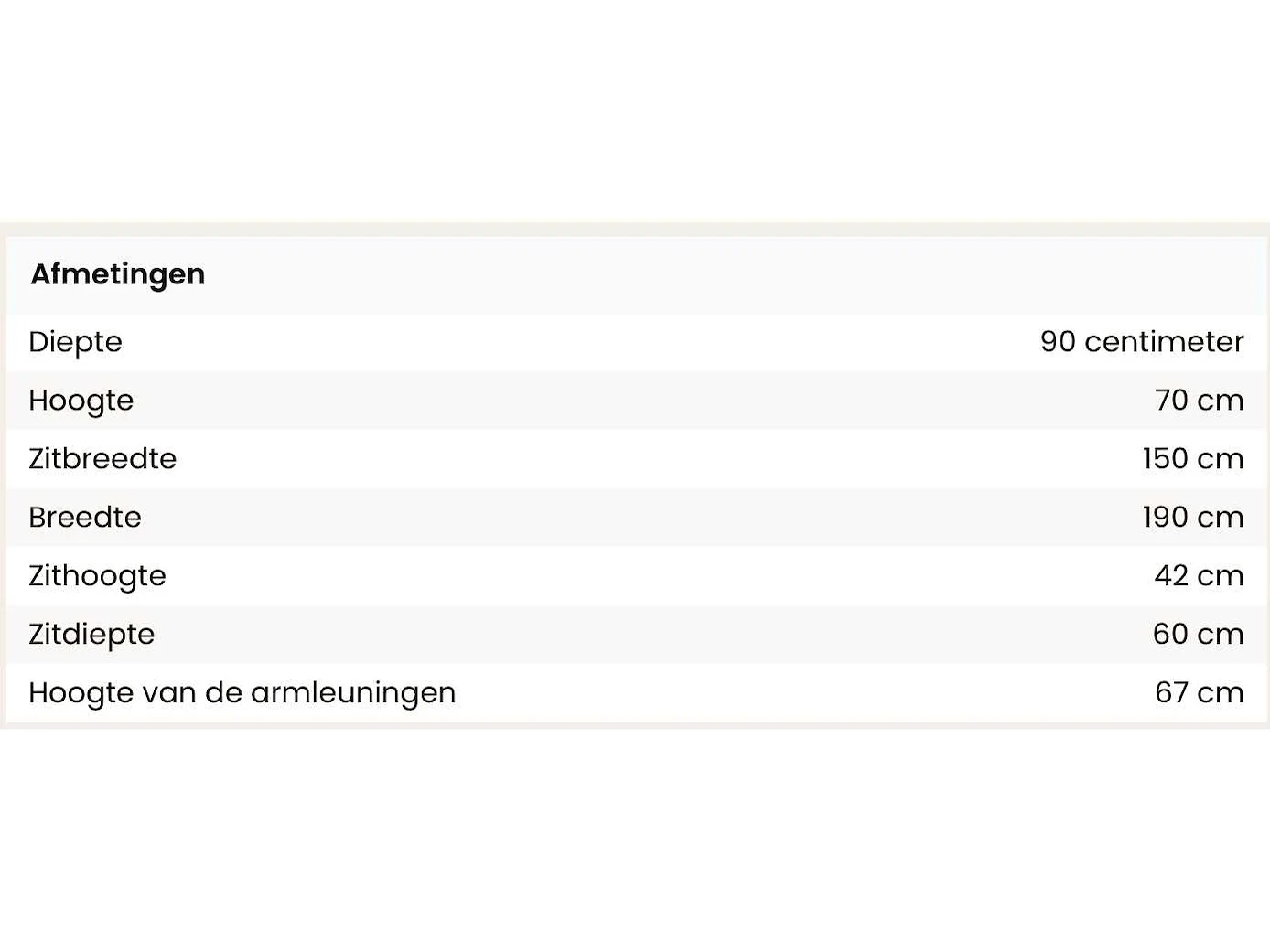Screen dimensions: 1270x952
Task: Click the word centimeter in Diepte row
Action: pyautogui.click(x=1164, y=342)
